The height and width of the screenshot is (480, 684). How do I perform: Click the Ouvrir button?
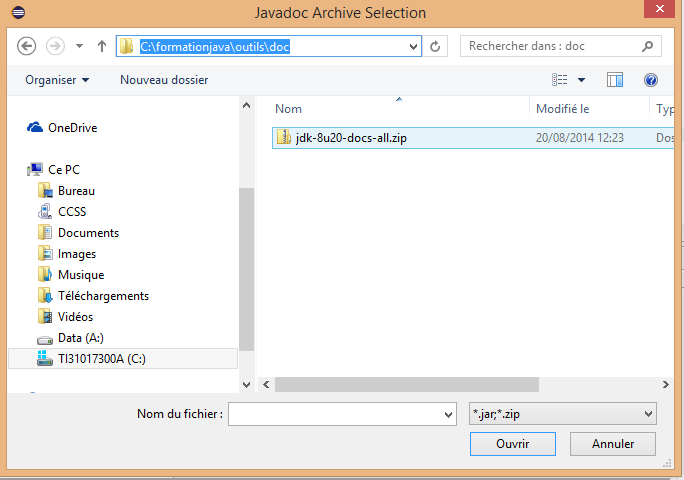[x=513, y=444]
